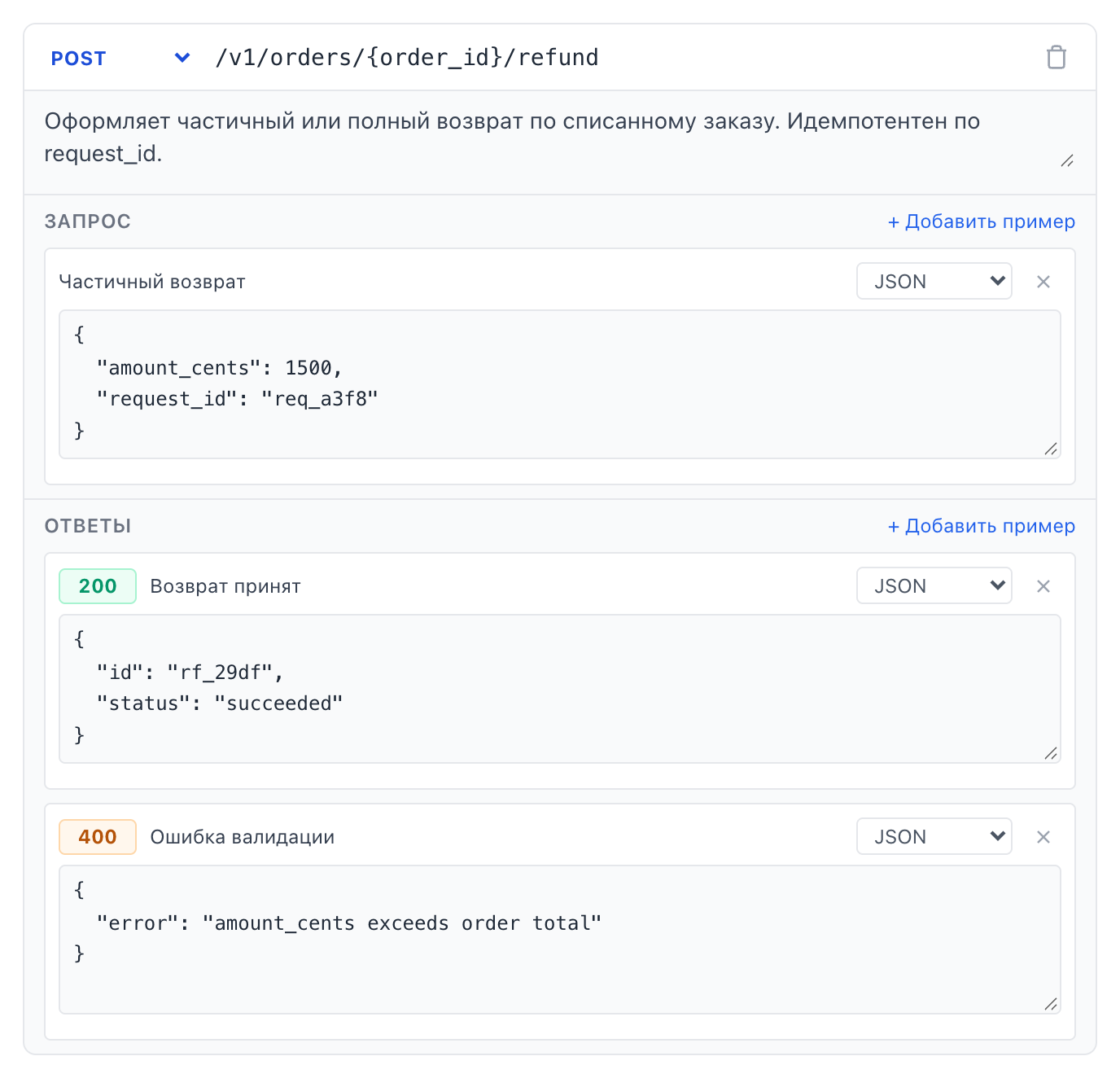Remove the 'Частичный возврат' request example
1120x1078 pixels.
pos(1043,282)
